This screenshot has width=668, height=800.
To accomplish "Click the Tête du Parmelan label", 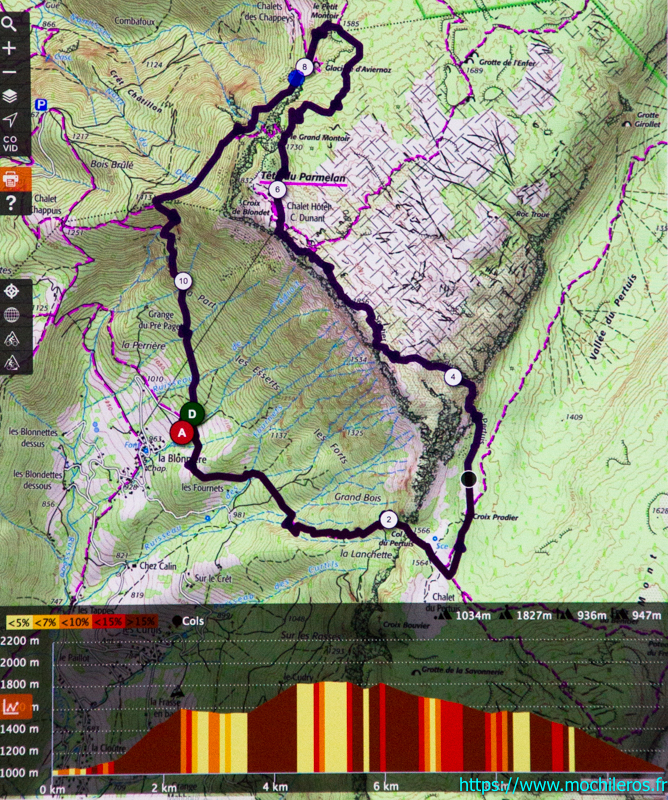I will (303, 178).
